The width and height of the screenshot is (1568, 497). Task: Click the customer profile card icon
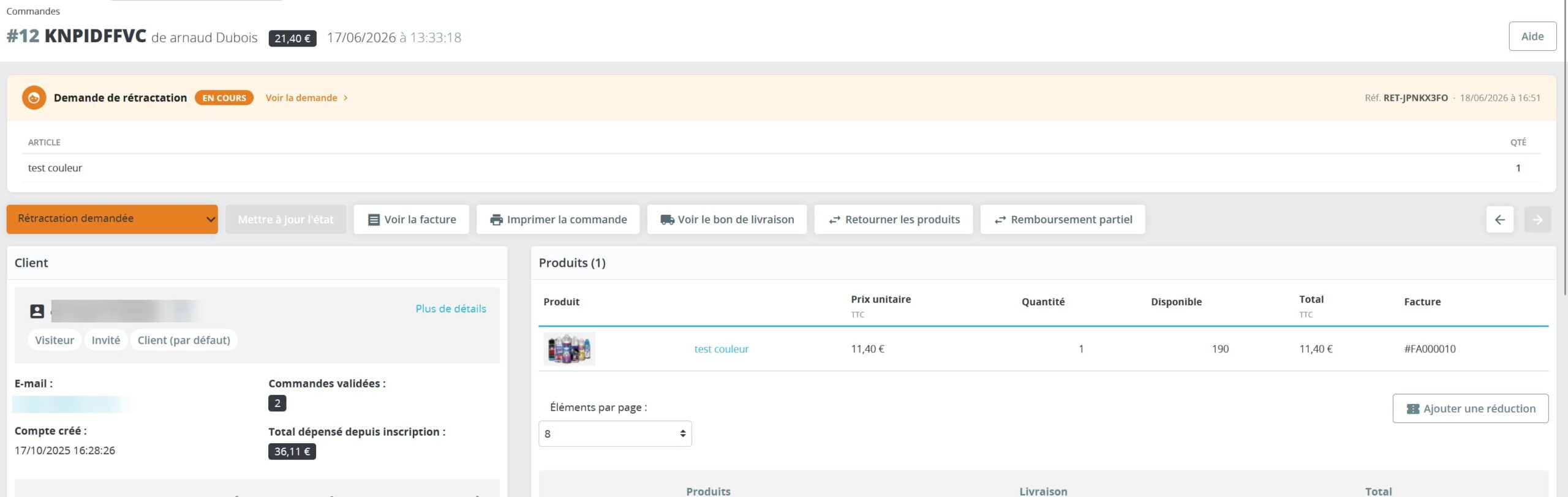pos(37,311)
